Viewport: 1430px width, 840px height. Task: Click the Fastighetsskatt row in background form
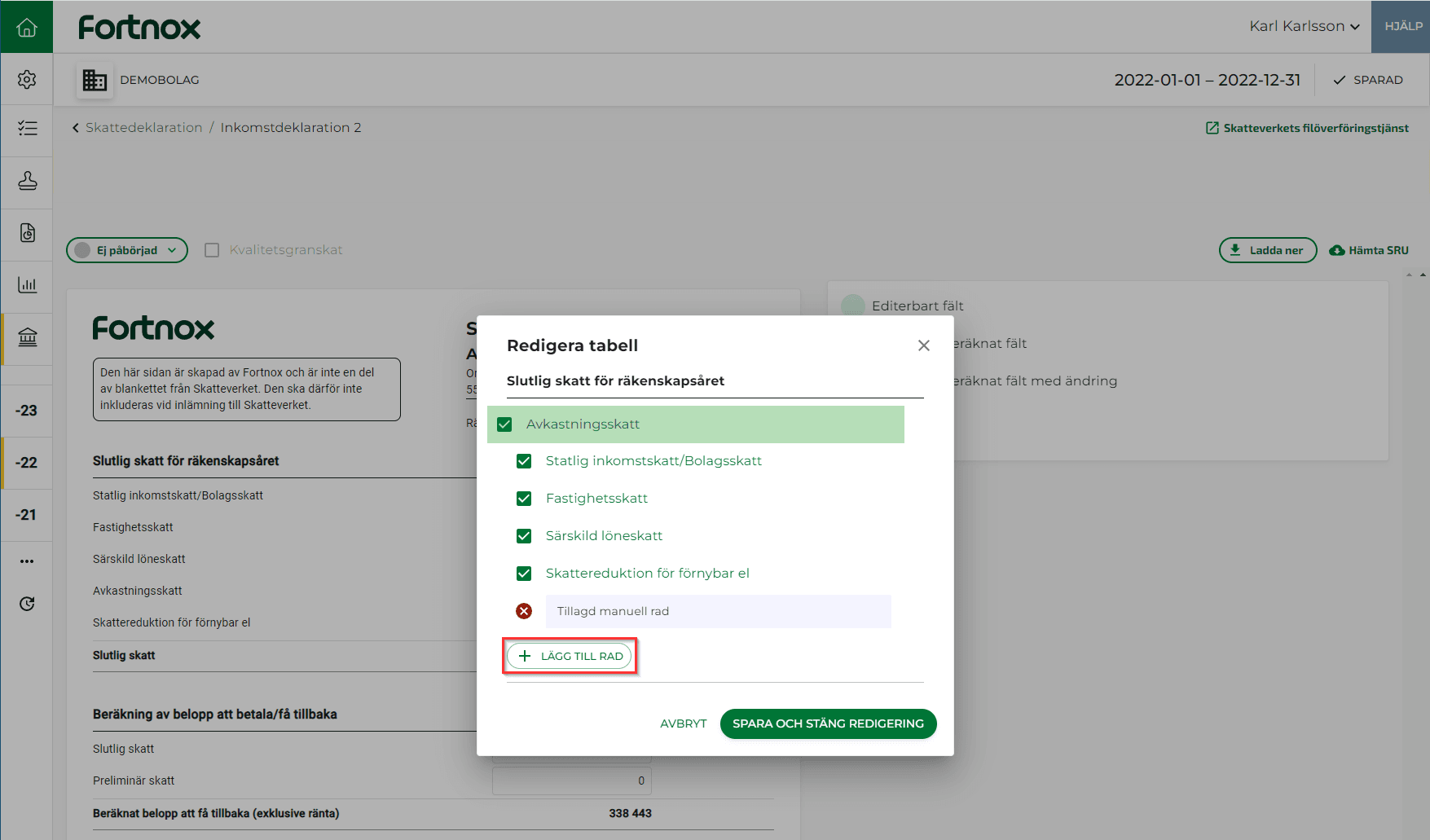tap(133, 527)
